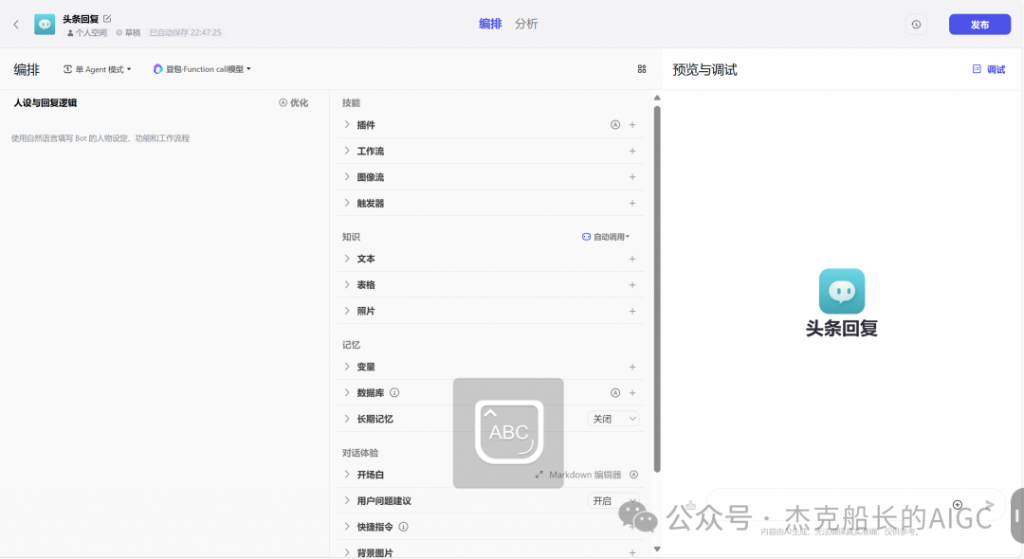This screenshot has height=559, width=1024.
Task: Expand the 表格 section
Action: (x=347, y=285)
